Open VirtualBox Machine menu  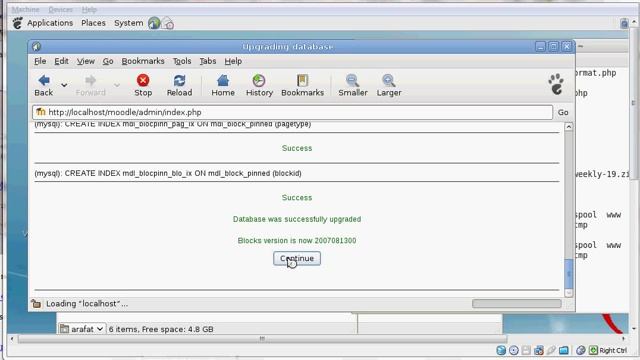tap(26, 9)
